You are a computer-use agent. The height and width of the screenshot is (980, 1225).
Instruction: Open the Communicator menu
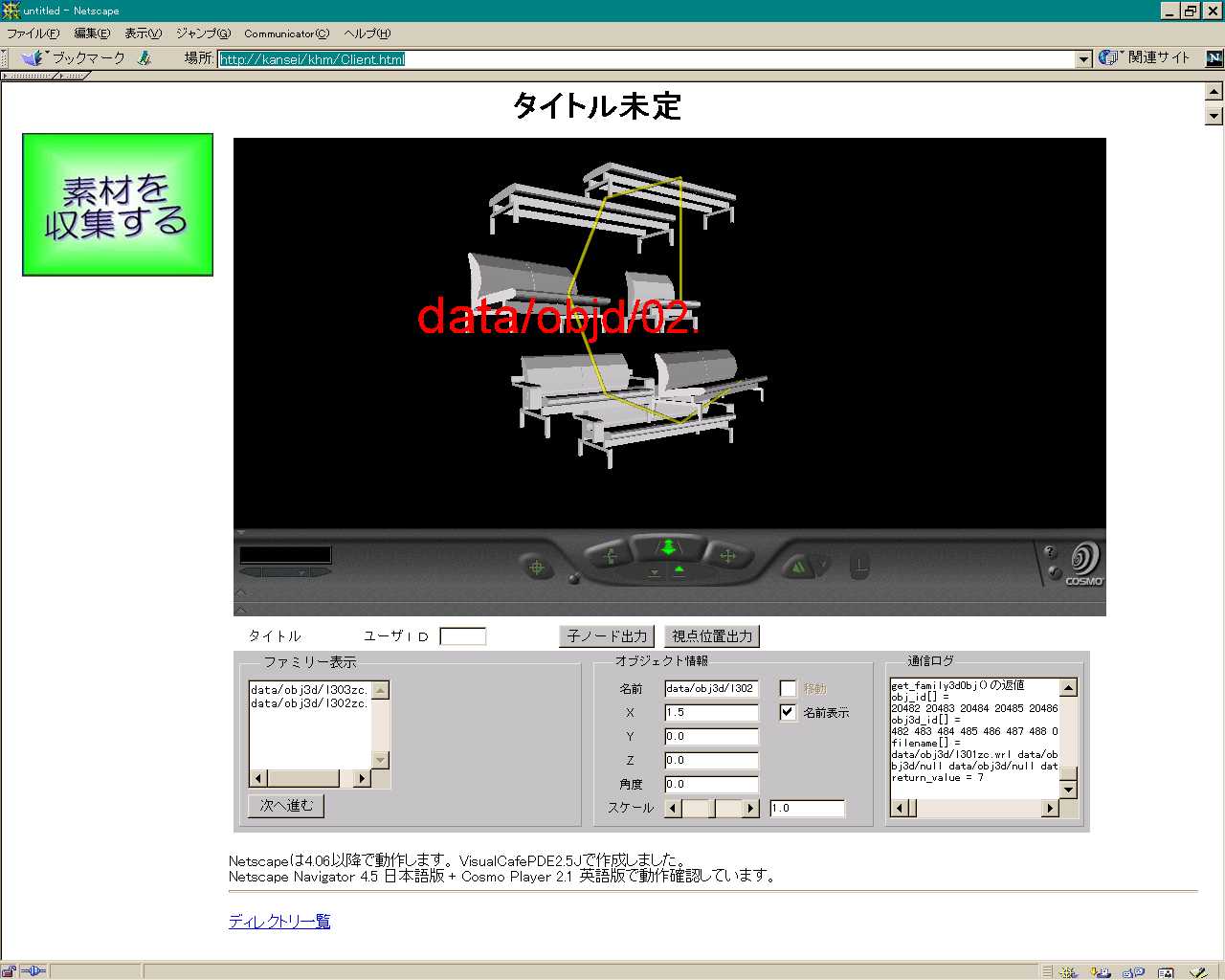285,33
